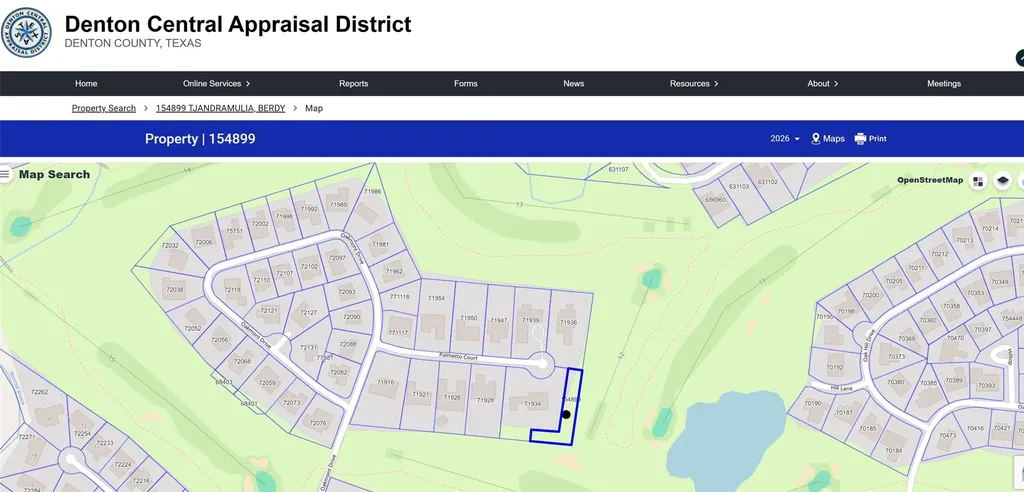Click parcel label 75751
1024x492 pixels.
234,231
